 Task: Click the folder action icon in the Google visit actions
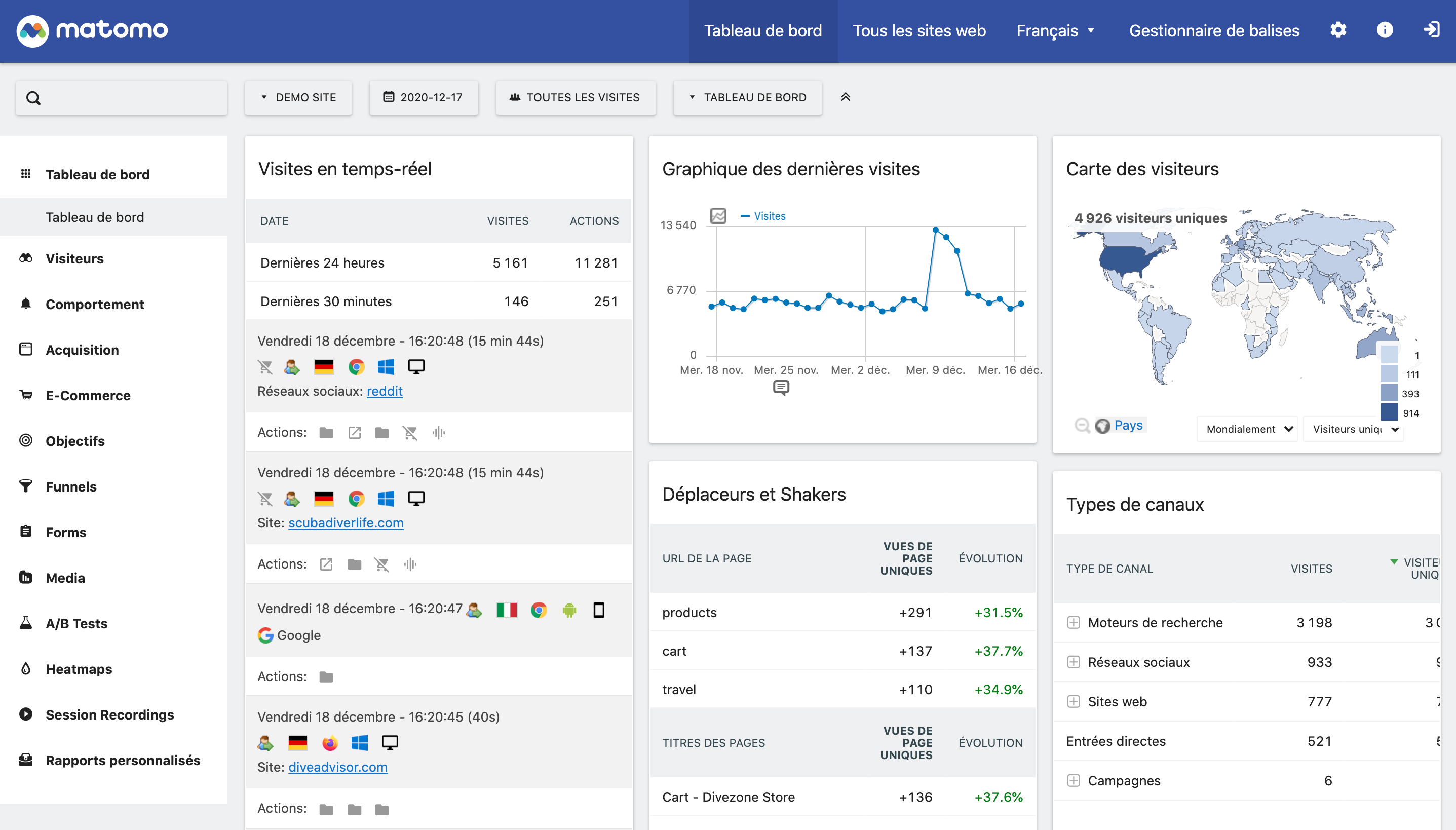tap(326, 677)
